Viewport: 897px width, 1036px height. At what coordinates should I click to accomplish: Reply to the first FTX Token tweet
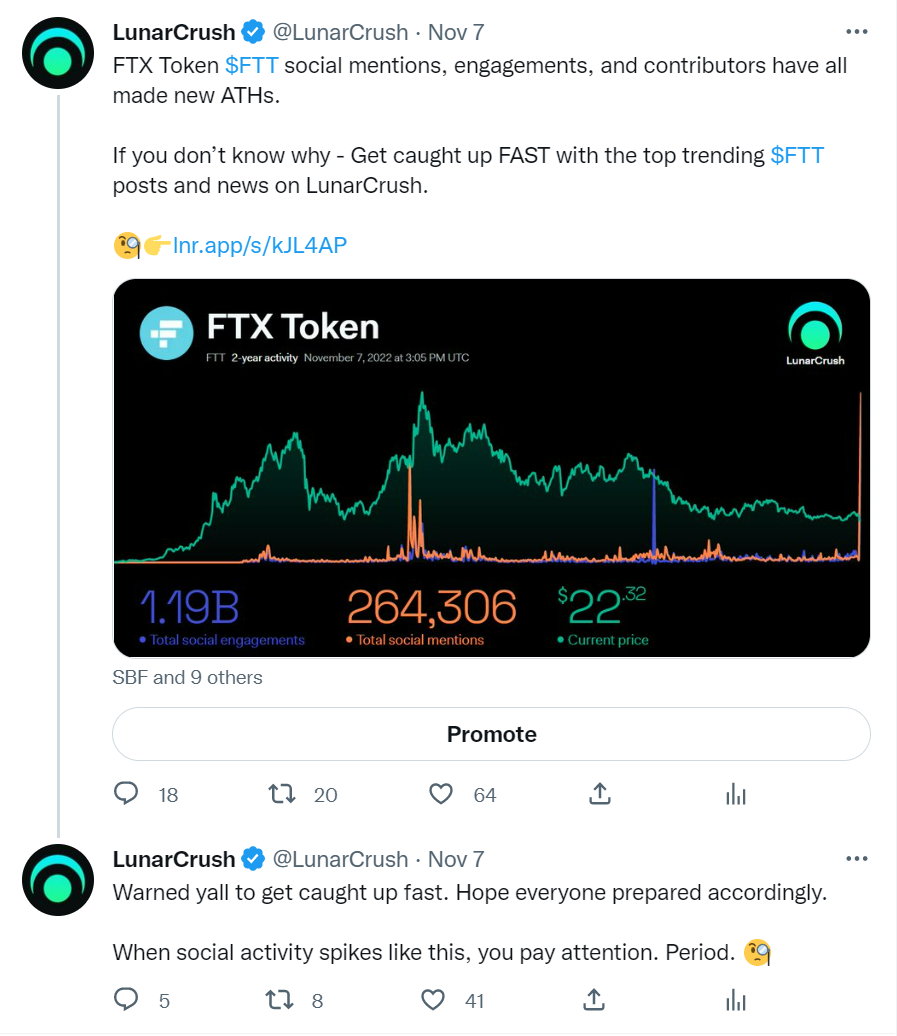(126, 794)
